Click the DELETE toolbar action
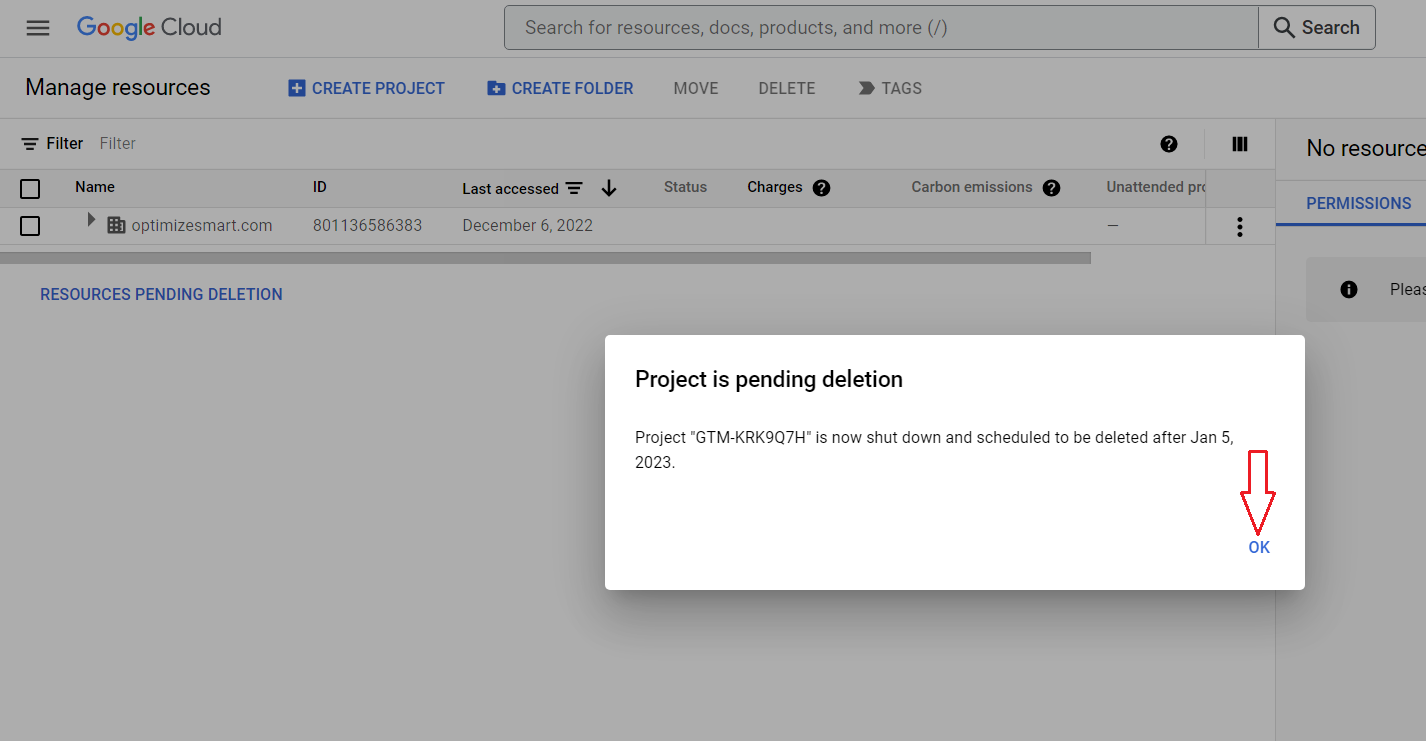The height and width of the screenshot is (741, 1426). (787, 88)
